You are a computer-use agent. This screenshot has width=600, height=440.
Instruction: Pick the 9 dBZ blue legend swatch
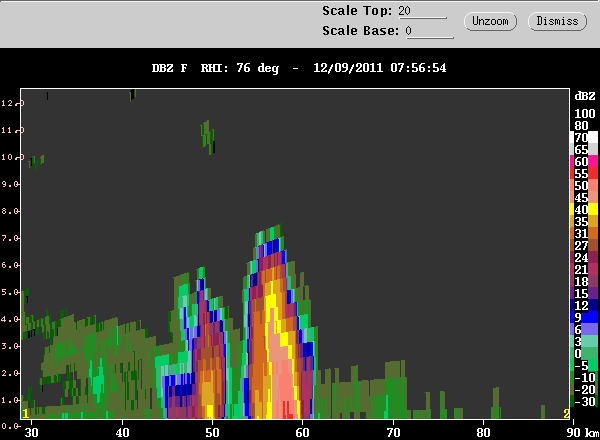pos(584,317)
